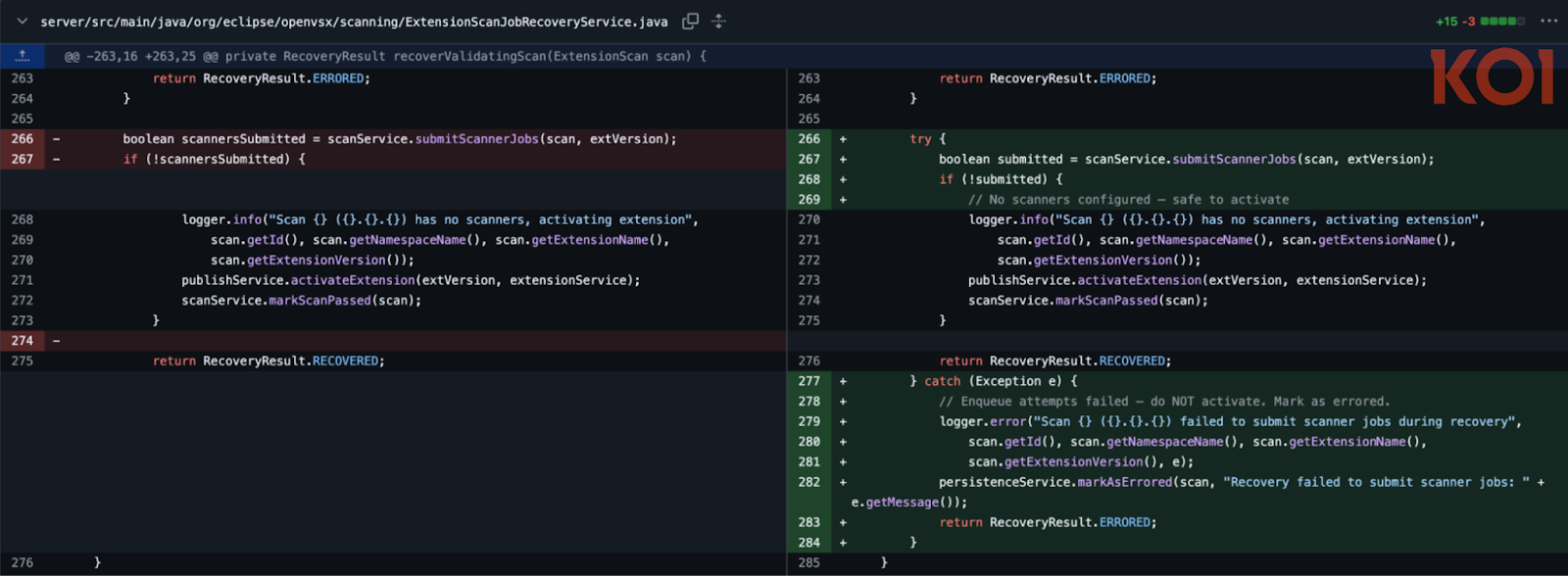Screen dimensions: 1568x576
Task: Click line number 284
Action: click(x=809, y=543)
